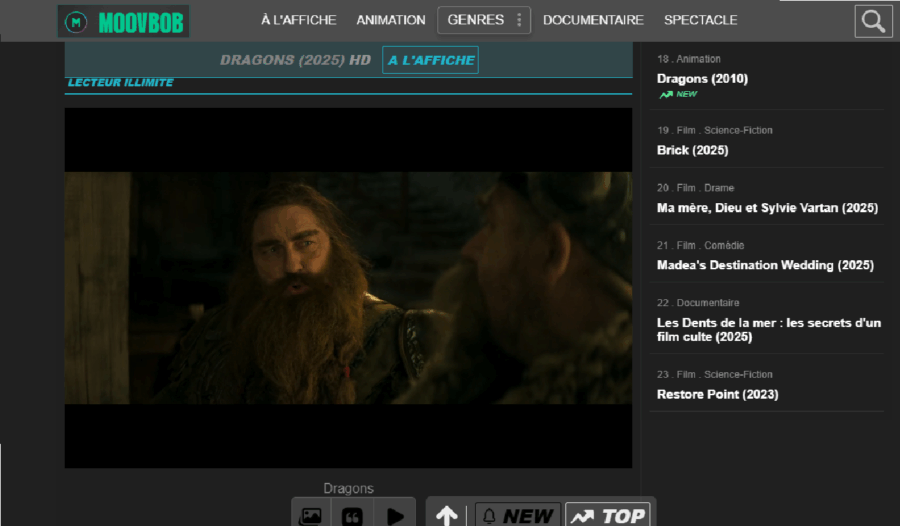Open the SPECTACLE menu item
Viewport: 900px width, 526px height.
tap(700, 20)
